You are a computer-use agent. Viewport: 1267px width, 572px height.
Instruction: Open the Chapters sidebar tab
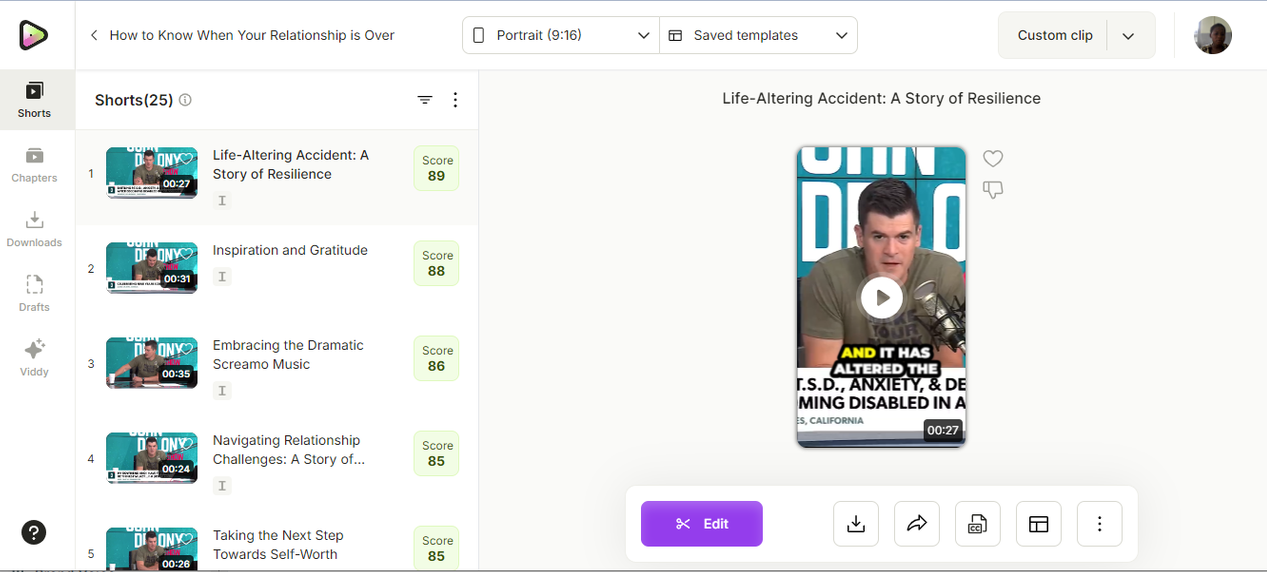pos(34,165)
